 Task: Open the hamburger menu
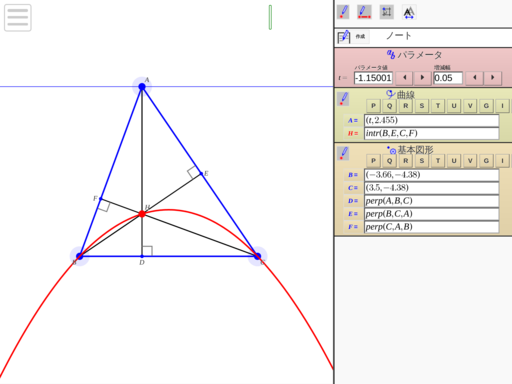pyautogui.click(x=18, y=18)
